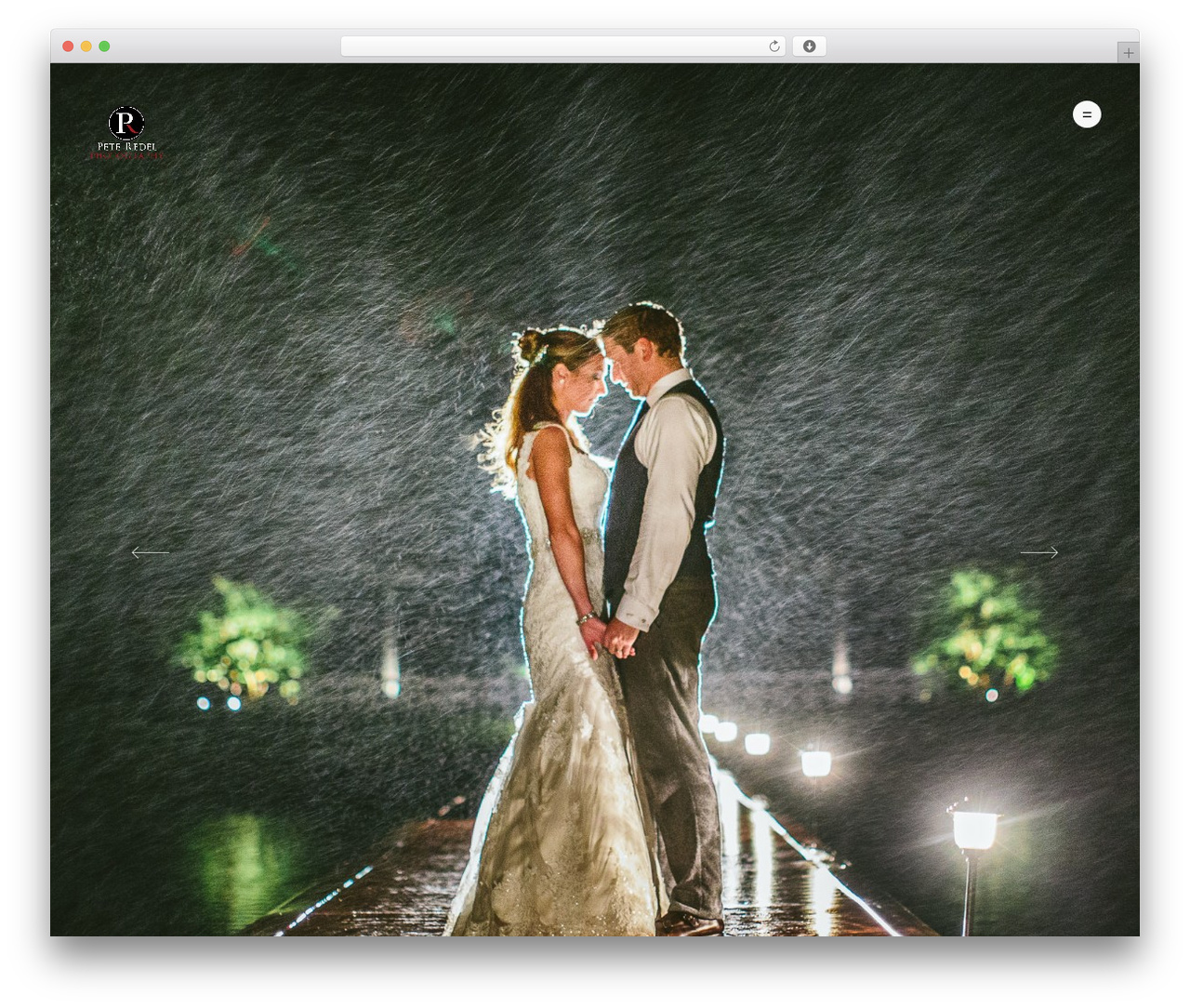Image resolution: width=1190 pixels, height=1008 pixels.
Task: Add a new browser tab
Action: [x=1128, y=53]
